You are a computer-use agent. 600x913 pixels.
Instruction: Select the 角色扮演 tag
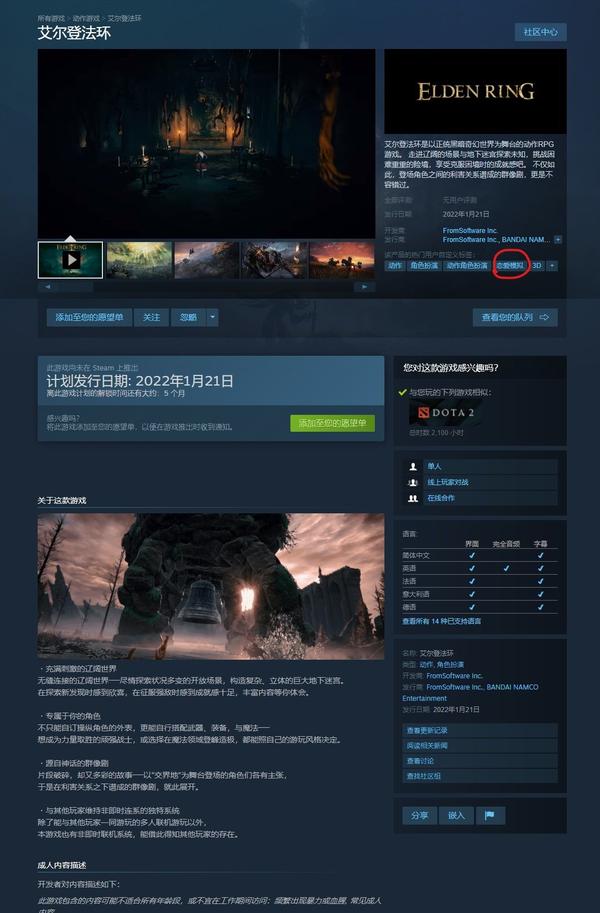click(x=424, y=266)
